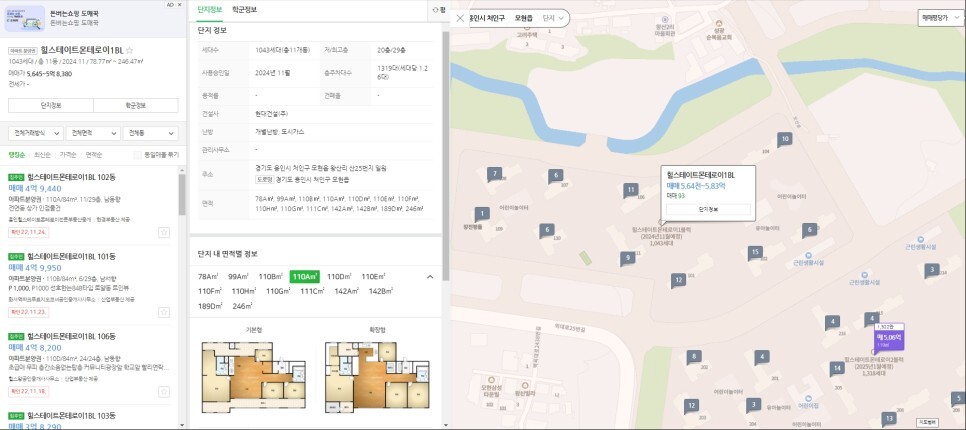
Task: Star the 106동 listing priced 4억 8,200
Action: pos(164,391)
